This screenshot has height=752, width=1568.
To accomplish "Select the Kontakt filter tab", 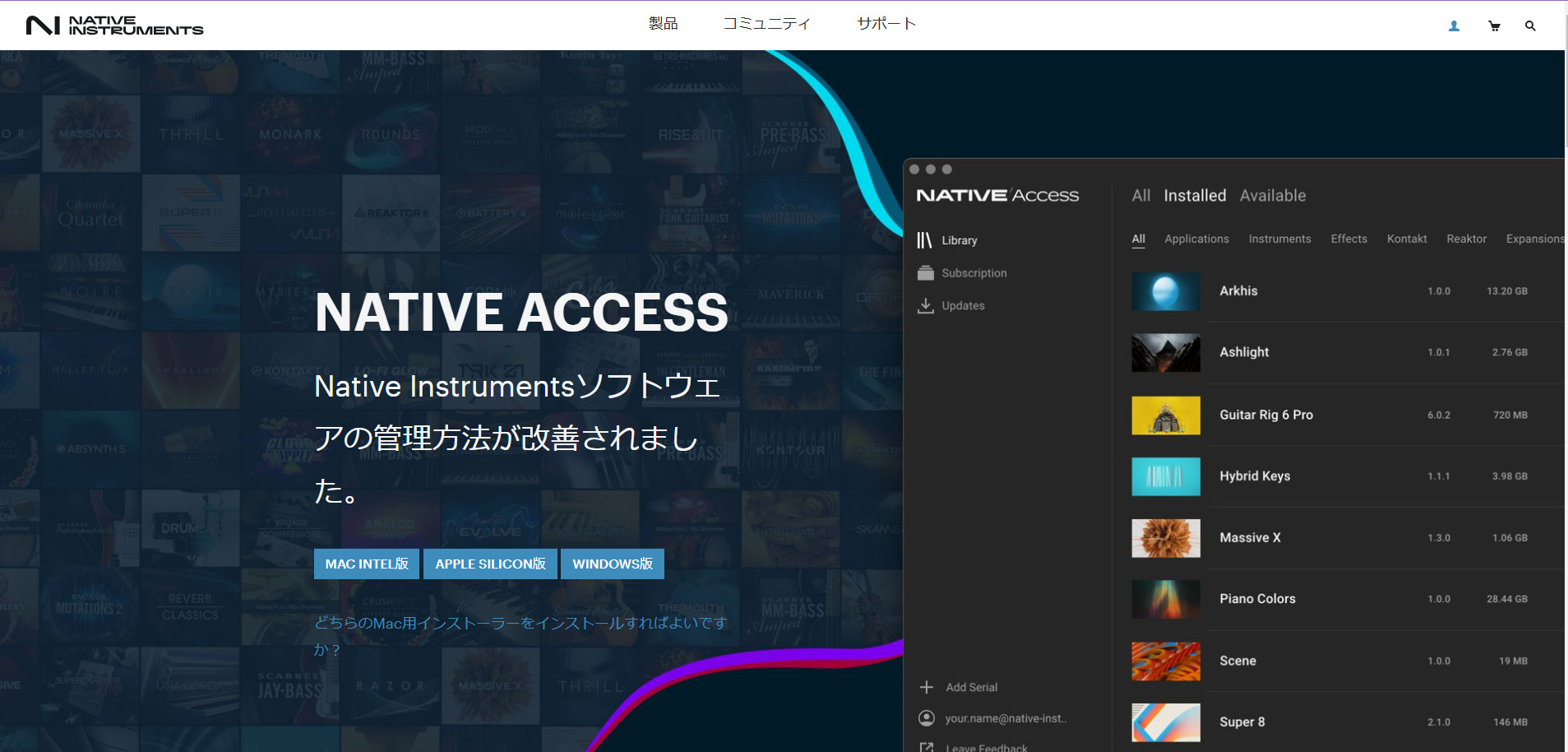I will 1407,239.
